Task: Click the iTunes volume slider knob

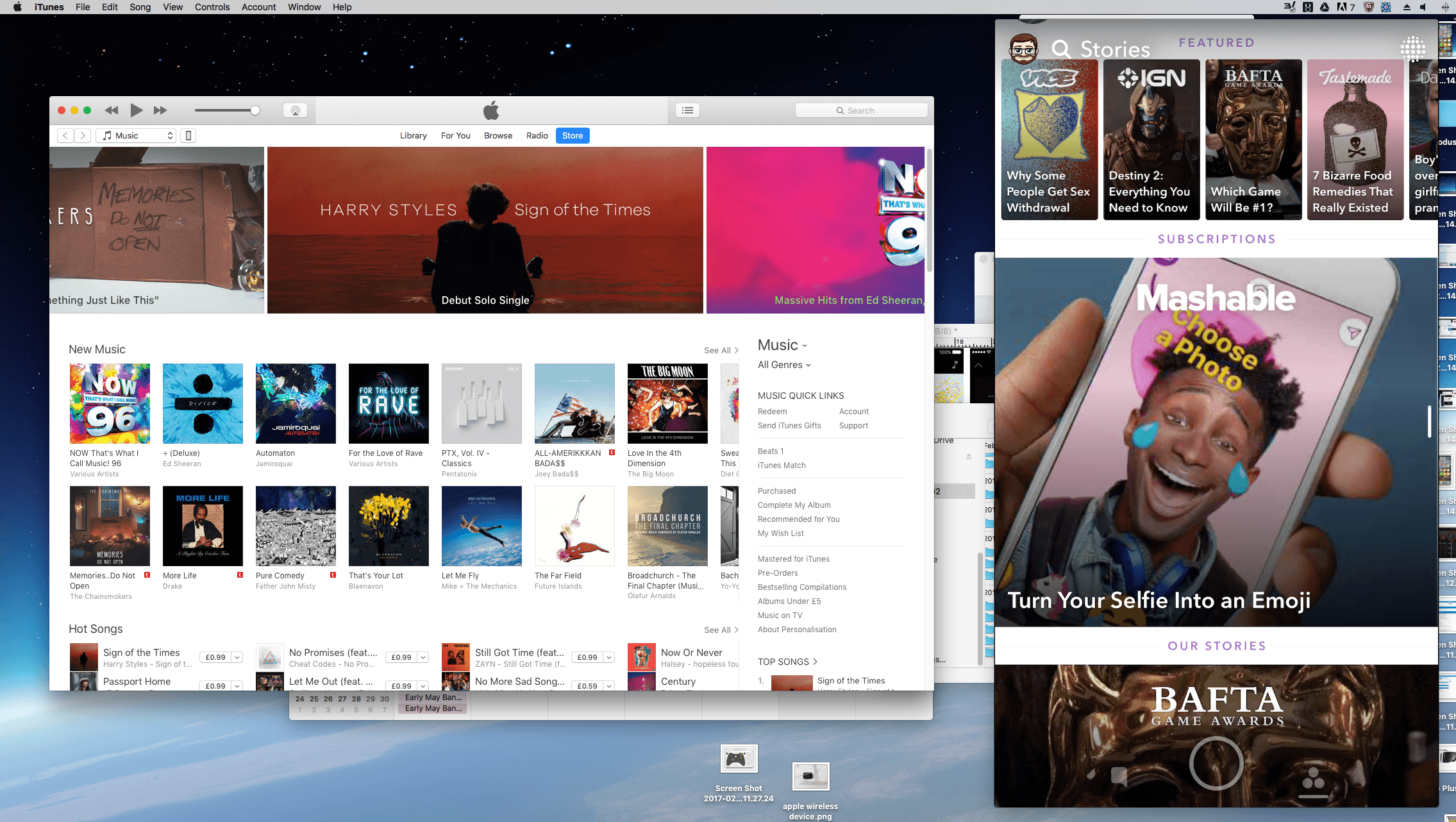Action: tap(255, 110)
